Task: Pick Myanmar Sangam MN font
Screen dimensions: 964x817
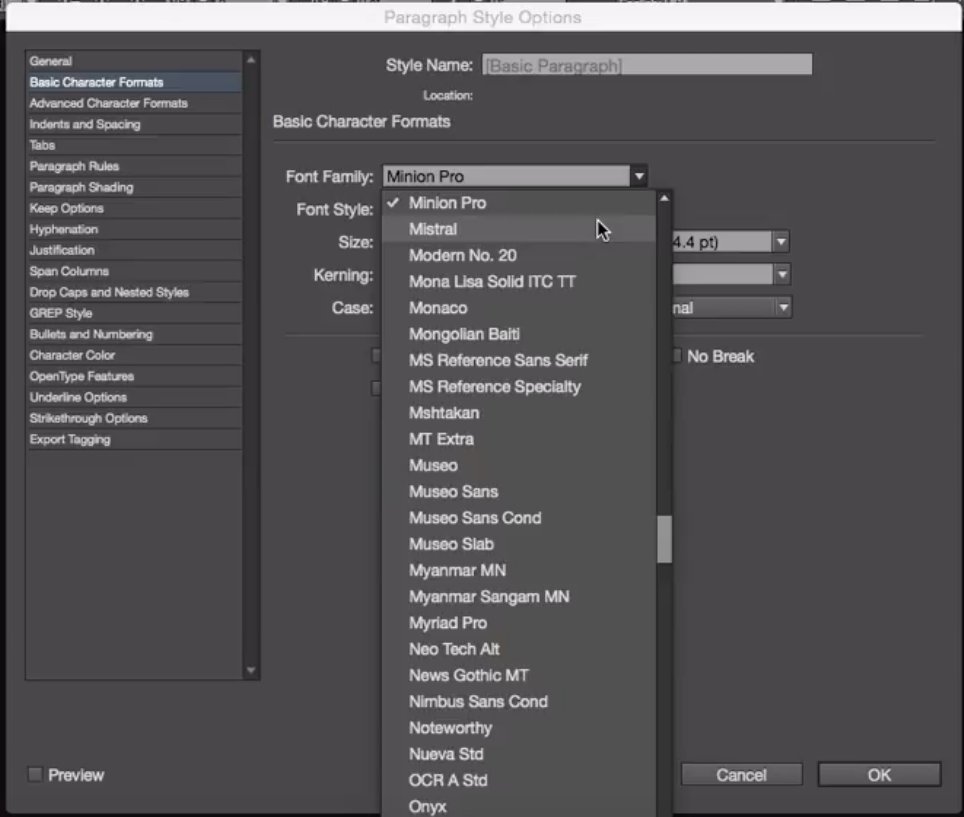Action: pos(519,596)
